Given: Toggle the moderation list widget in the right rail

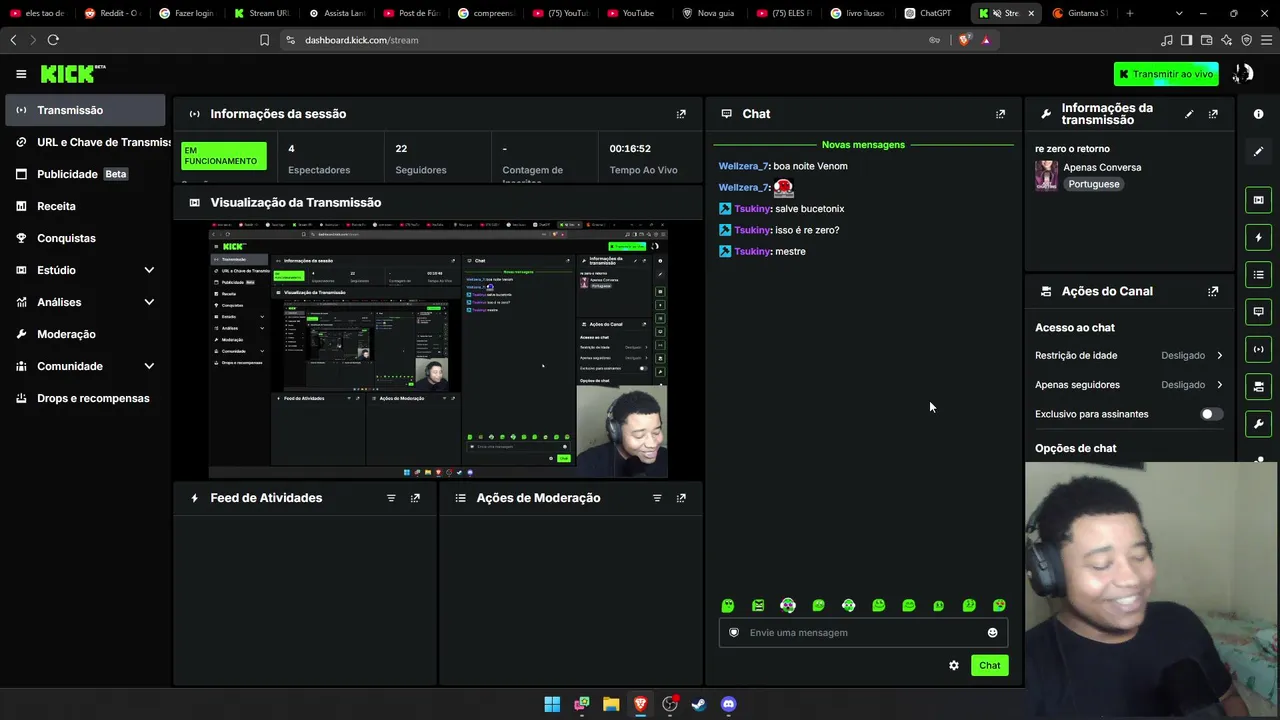Looking at the screenshot, I should click(x=1258, y=274).
